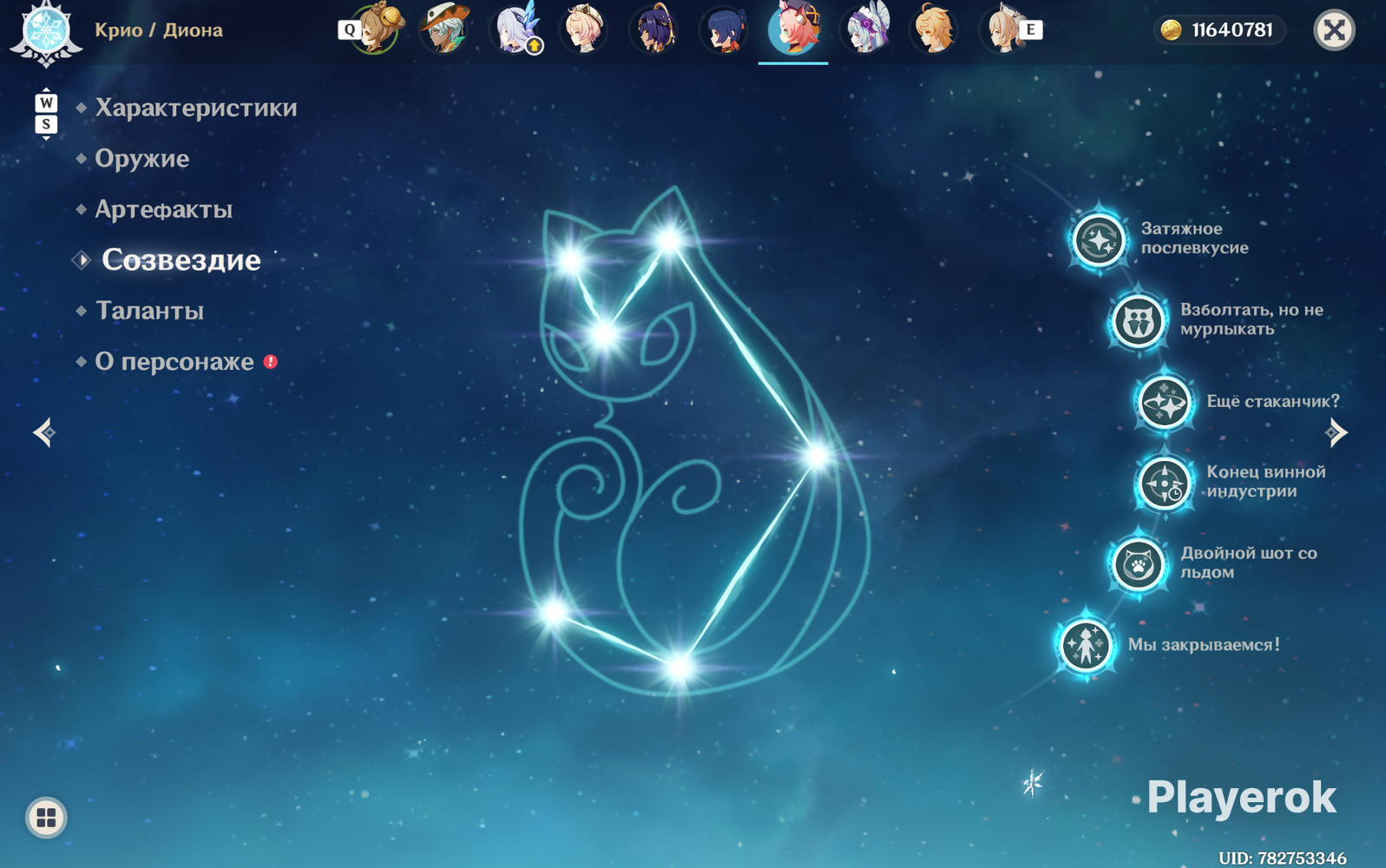Open the grid menu button at bottom left
The height and width of the screenshot is (868, 1386).
[x=46, y=818]
